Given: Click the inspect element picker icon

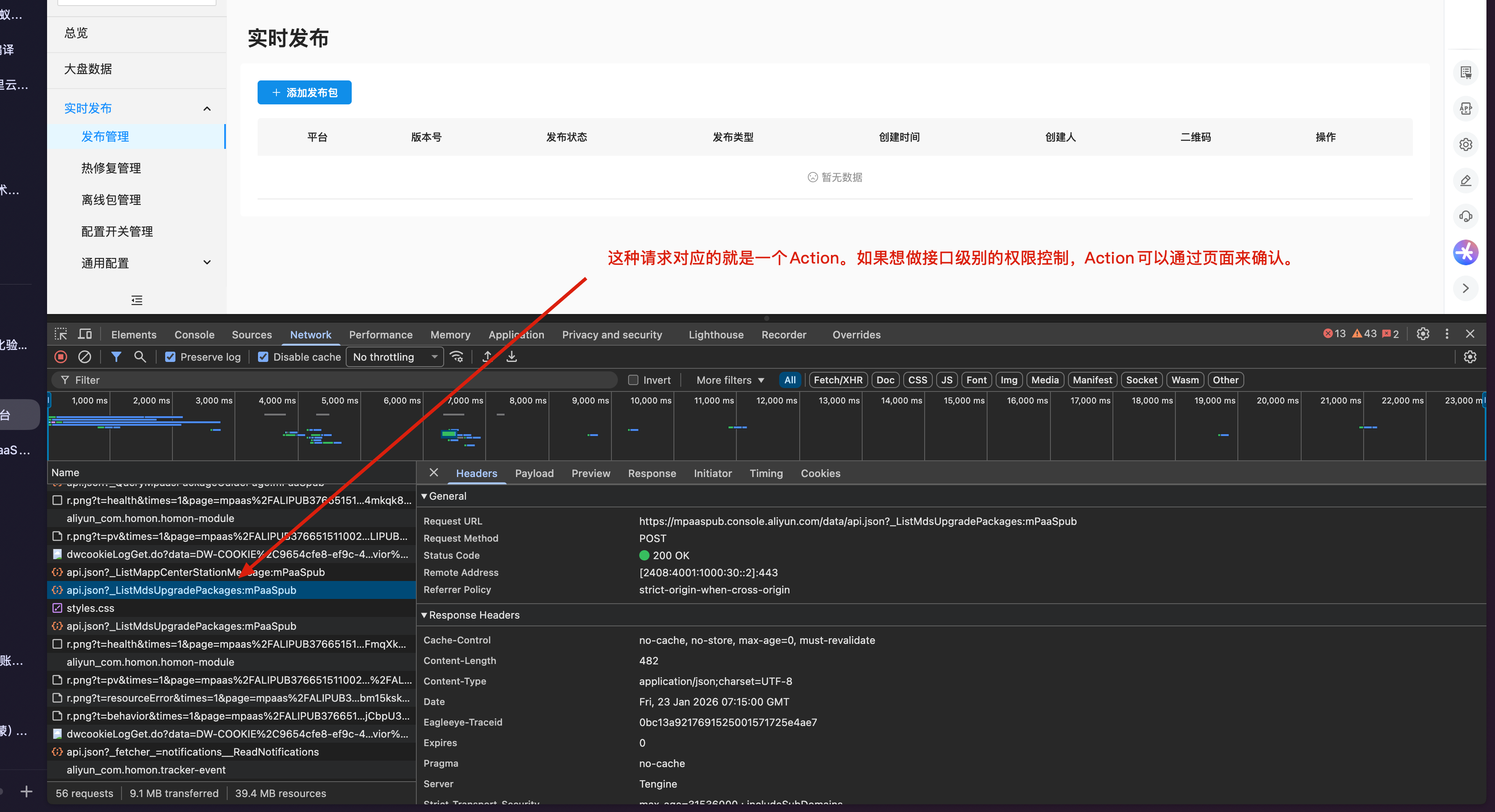Looking at the screenshot, I should (x=61, y=334).
